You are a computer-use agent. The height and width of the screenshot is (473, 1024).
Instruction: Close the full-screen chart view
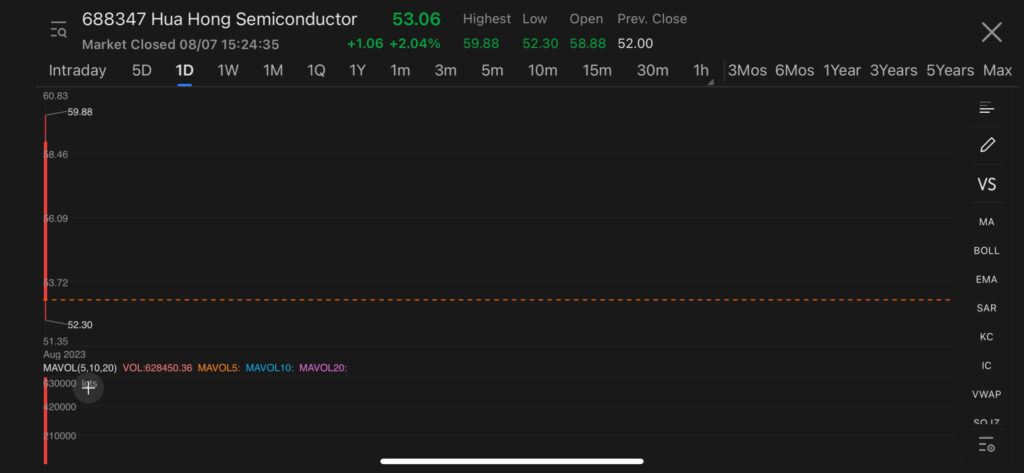tap(991, 32)
